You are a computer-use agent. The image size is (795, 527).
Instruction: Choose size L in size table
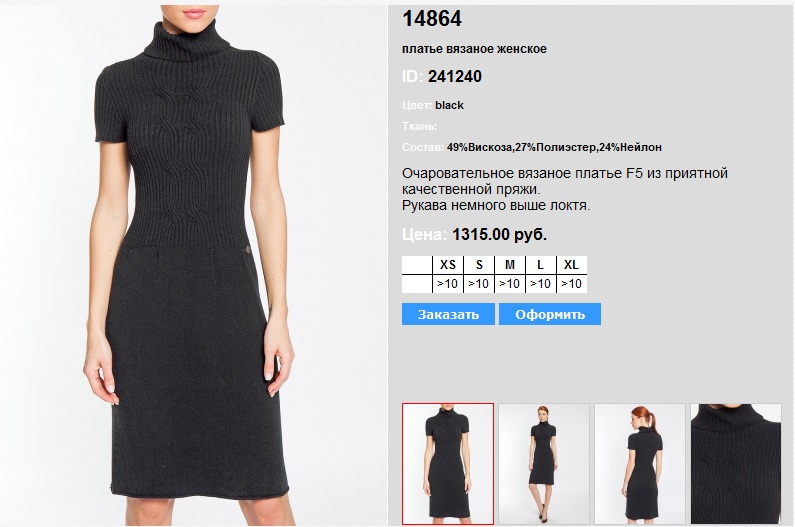click(541, 265)
